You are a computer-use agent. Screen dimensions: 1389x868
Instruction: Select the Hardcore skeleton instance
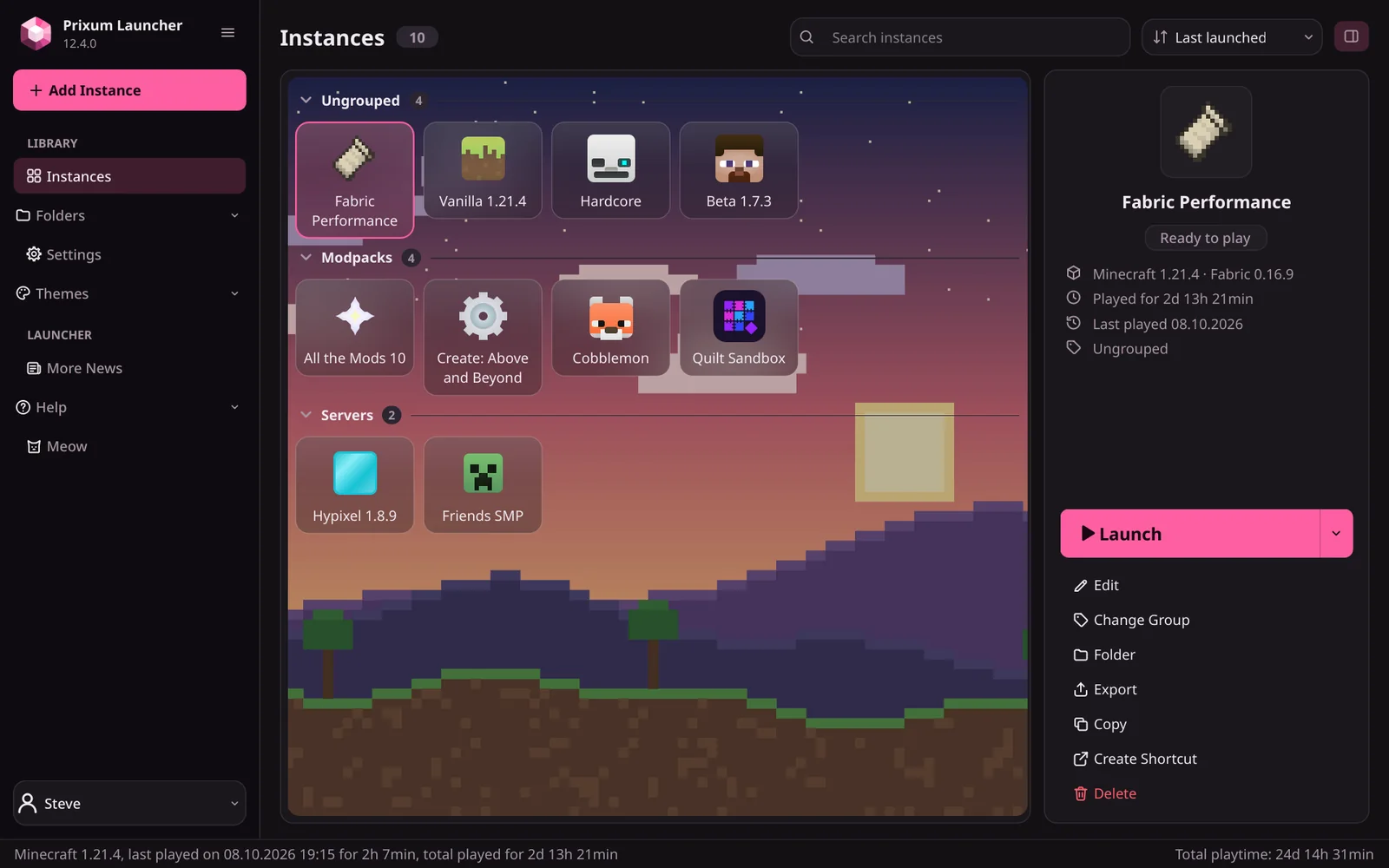(x=610, y=170)
